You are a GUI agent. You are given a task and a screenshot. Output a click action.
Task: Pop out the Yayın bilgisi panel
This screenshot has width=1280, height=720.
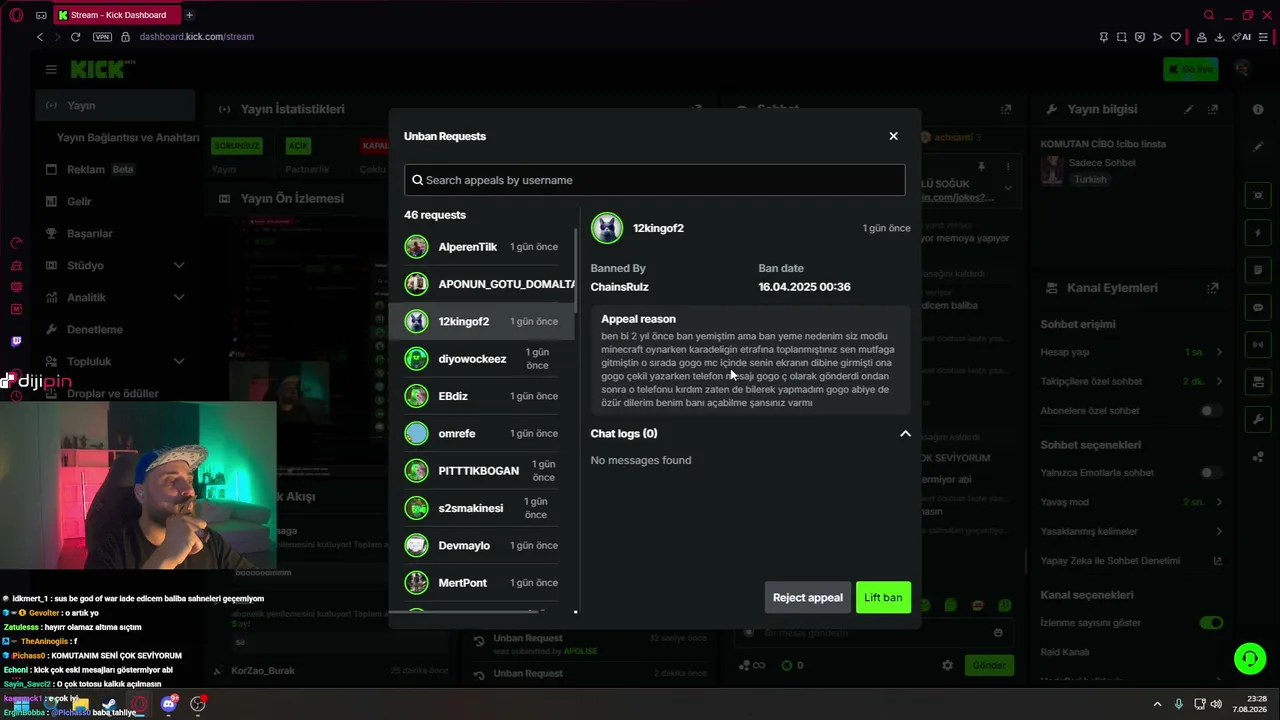1213,109
